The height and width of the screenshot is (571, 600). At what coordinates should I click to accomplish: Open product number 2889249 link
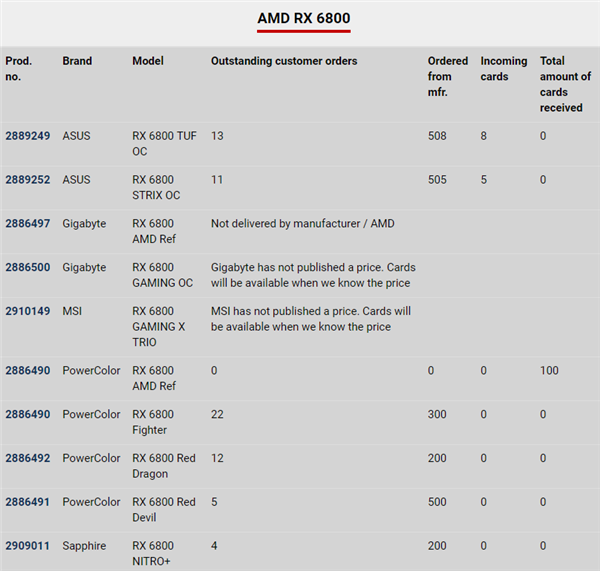pos(28,136)
